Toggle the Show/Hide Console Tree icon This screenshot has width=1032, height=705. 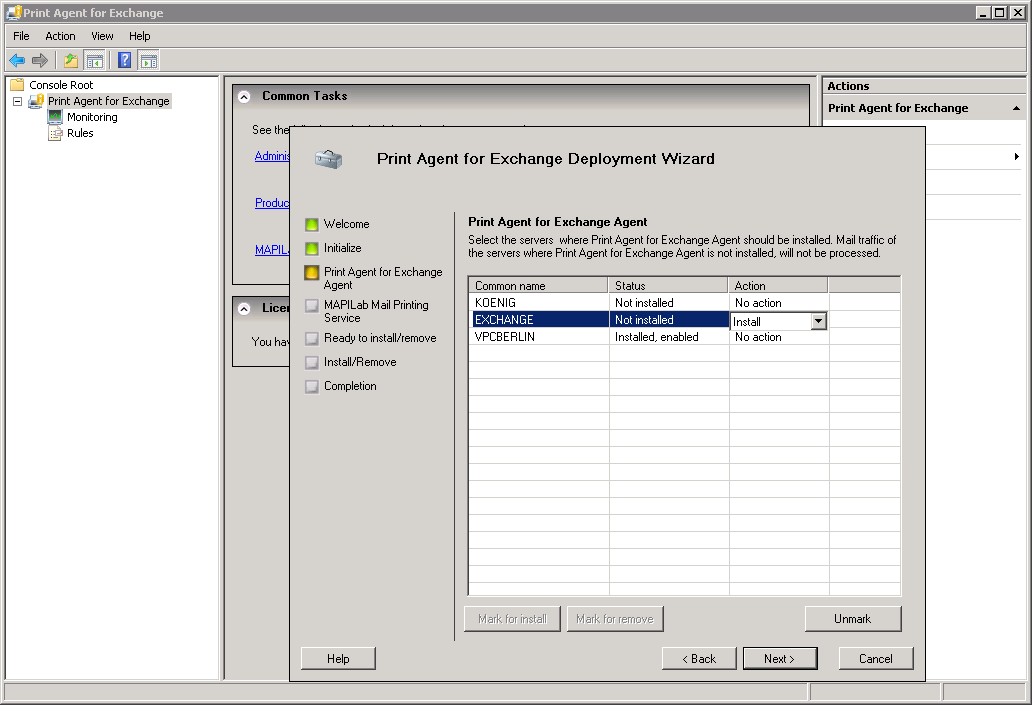click(x=95, y=61)
